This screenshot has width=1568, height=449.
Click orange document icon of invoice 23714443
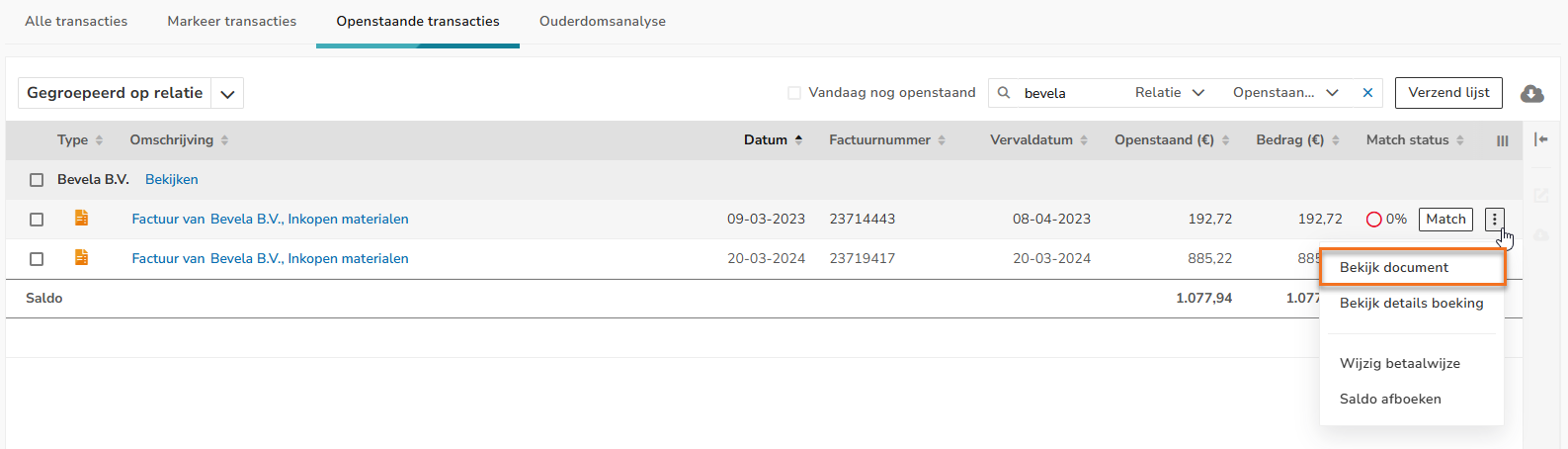pyautogui.click(x=82, y=218)
